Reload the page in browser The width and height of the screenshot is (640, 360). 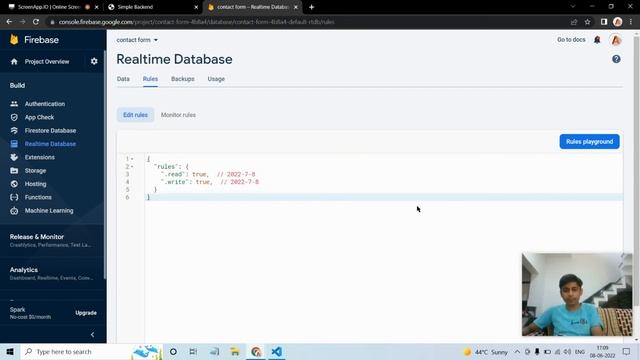click(36, 22)
